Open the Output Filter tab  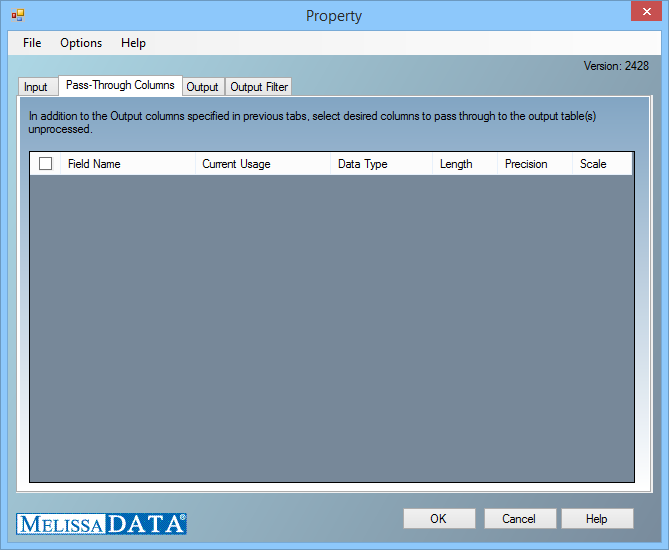[x=259, y=87]
